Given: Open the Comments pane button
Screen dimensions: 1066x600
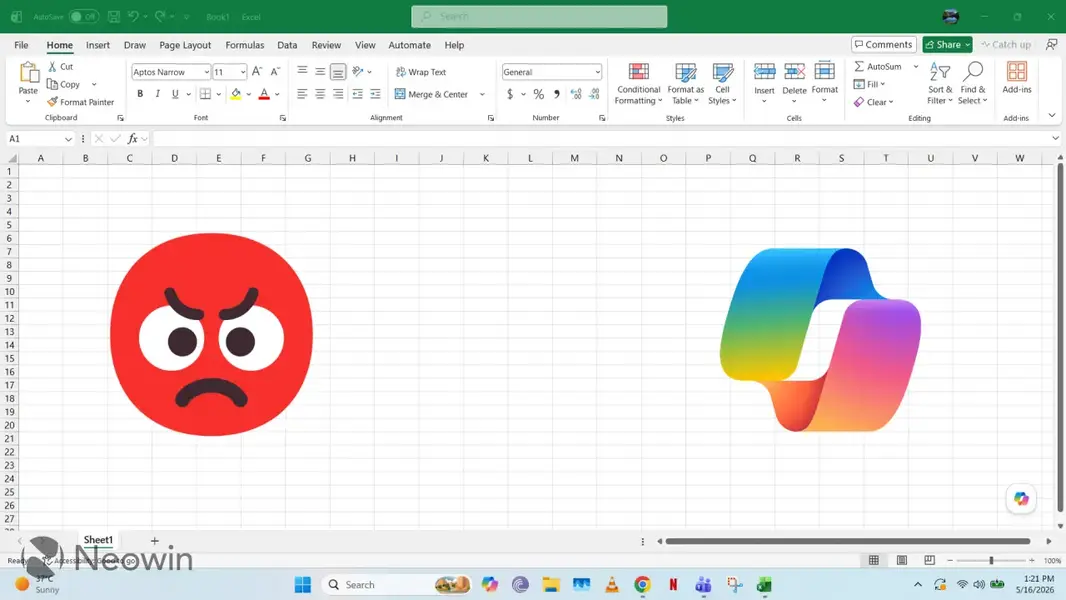Looking at the screenshot, I should tap(884, 44).
